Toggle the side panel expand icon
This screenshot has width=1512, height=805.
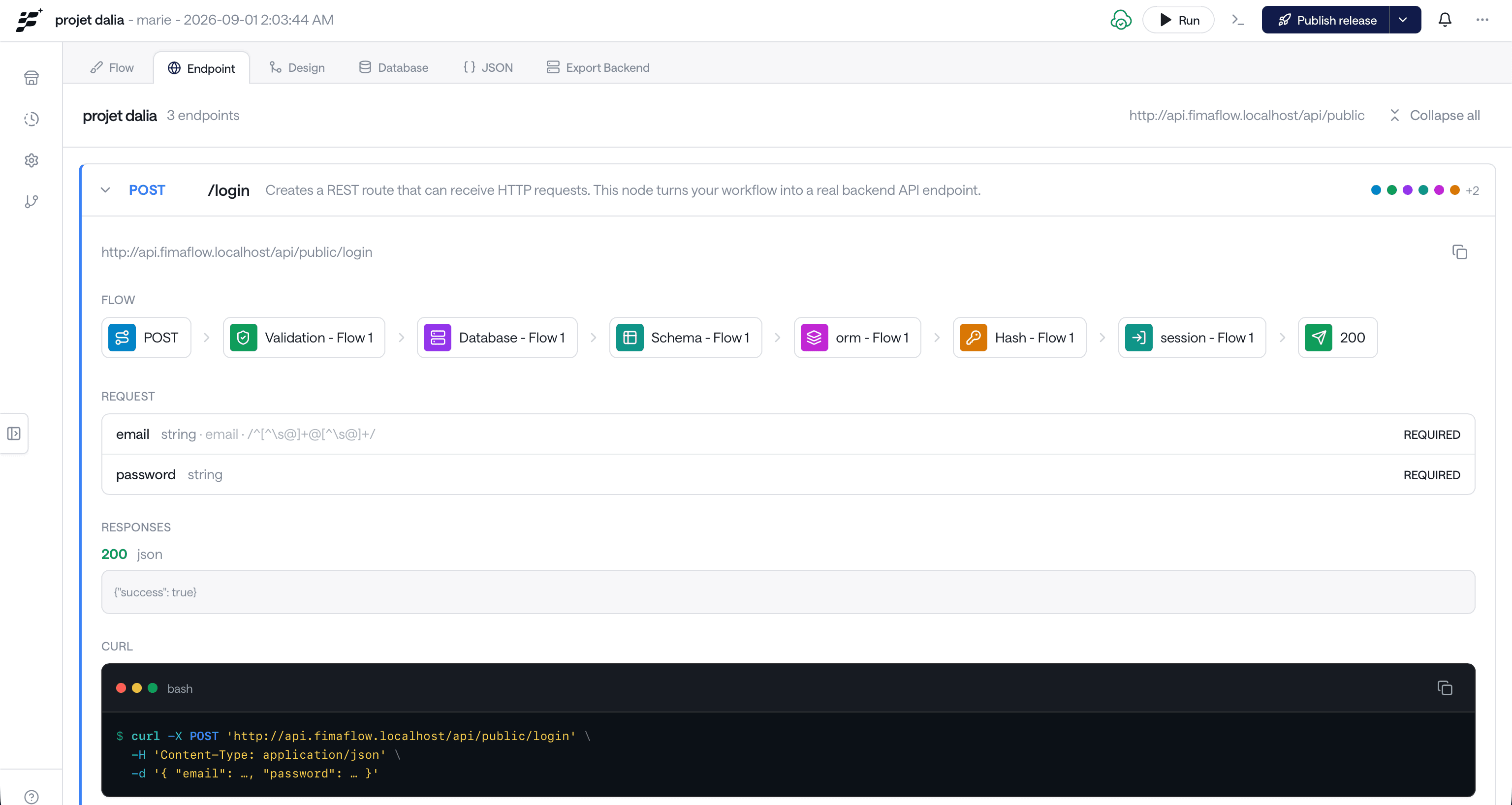14,433
